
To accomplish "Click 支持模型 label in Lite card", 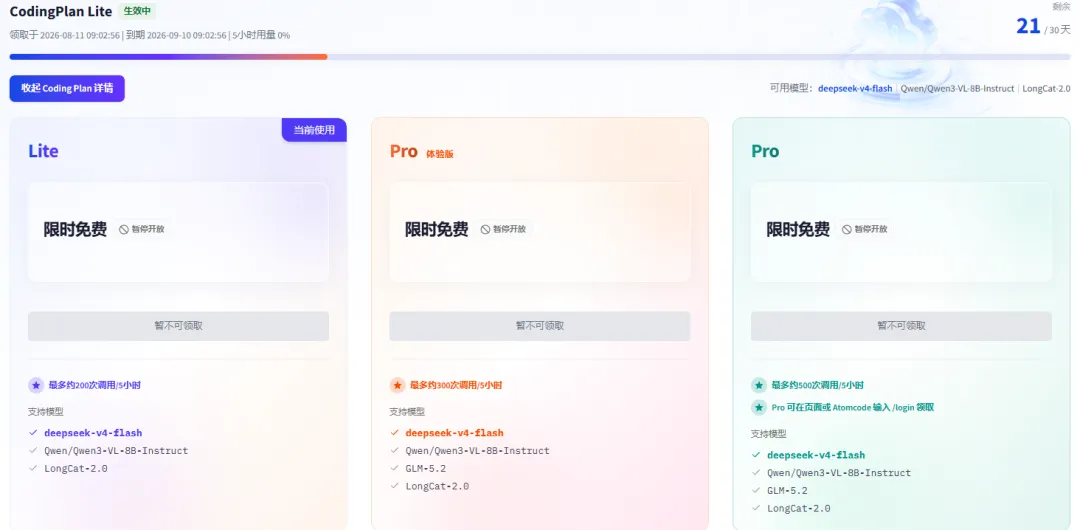I will (x=45, y=411).
